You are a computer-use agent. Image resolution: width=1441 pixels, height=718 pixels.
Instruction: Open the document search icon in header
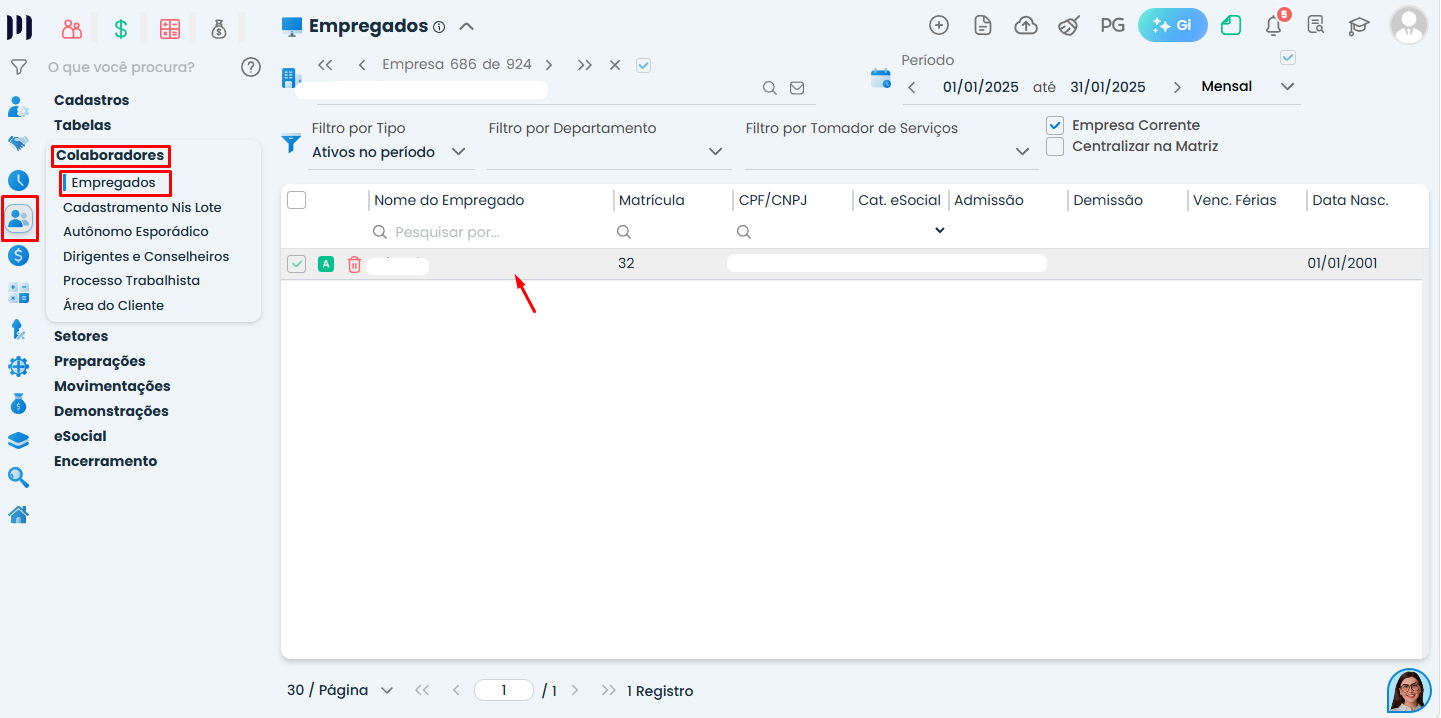[x=1316, y=25]
